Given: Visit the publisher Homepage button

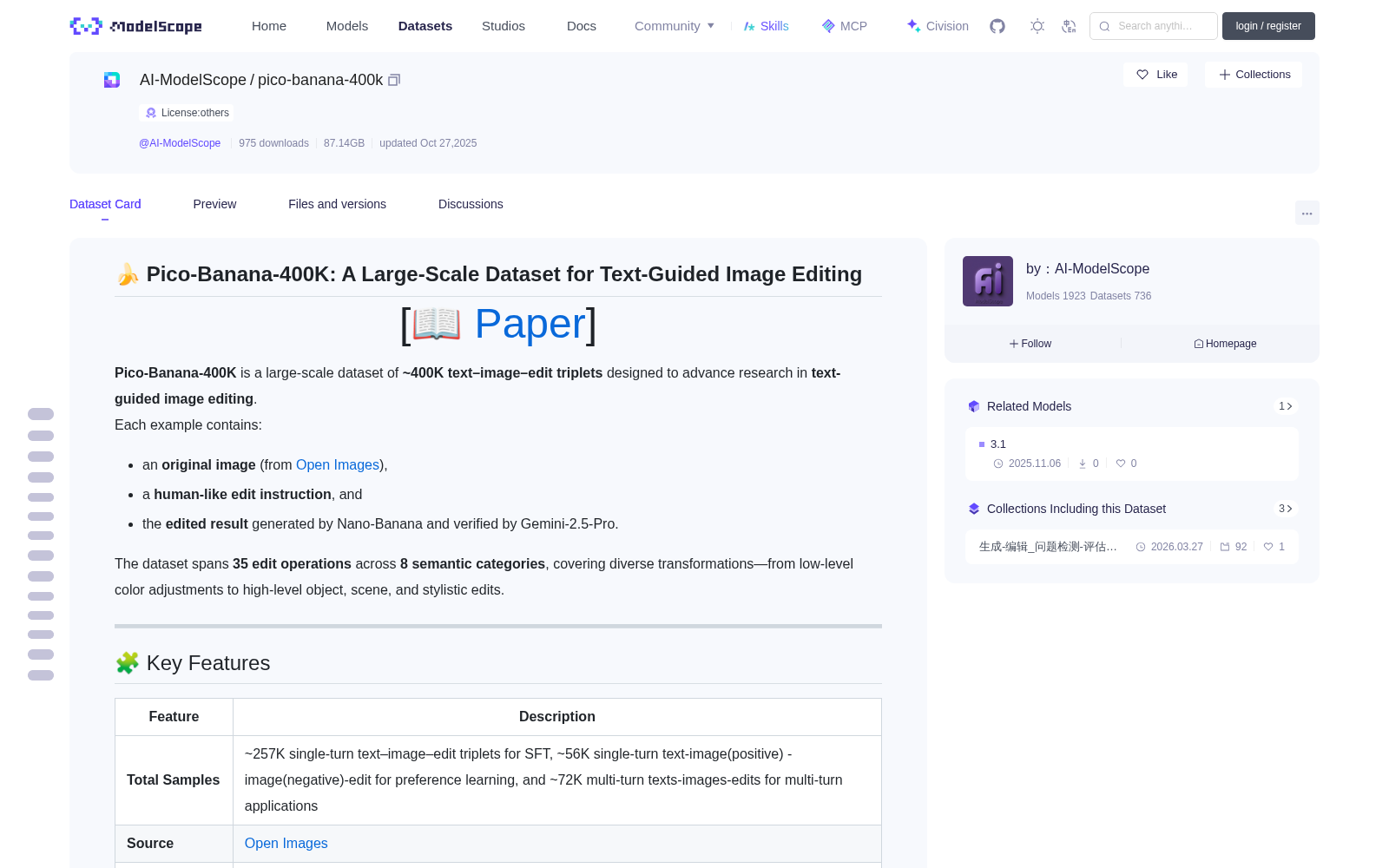Looking at the screenshot, I should coord(1225,344).
